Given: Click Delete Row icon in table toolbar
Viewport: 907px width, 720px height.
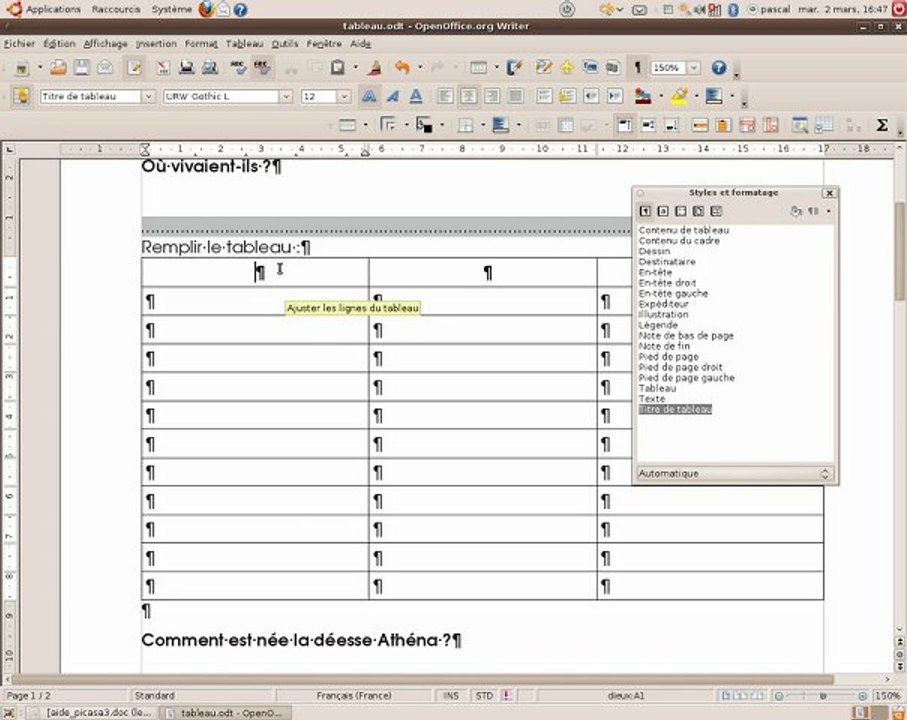Looking at the screenshot, I should coord(747,125).
